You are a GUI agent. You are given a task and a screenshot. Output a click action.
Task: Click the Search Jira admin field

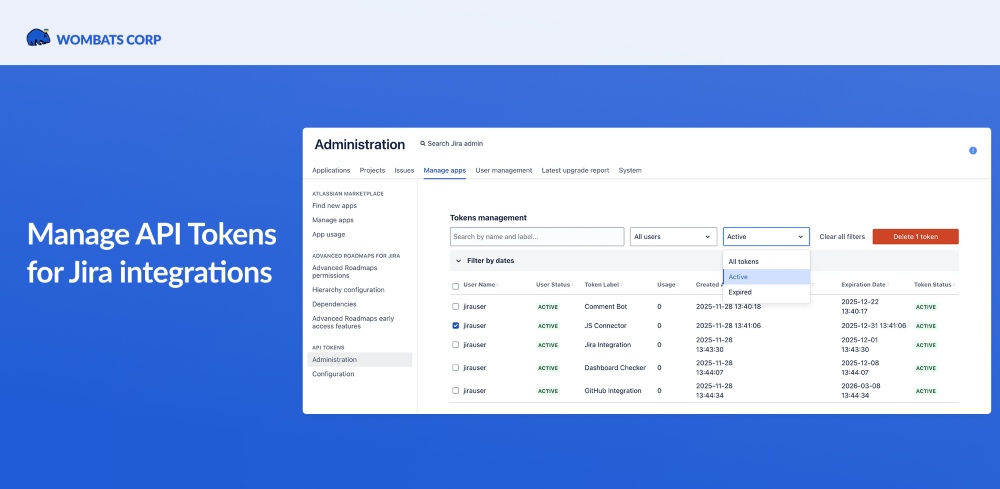[455, 144]
